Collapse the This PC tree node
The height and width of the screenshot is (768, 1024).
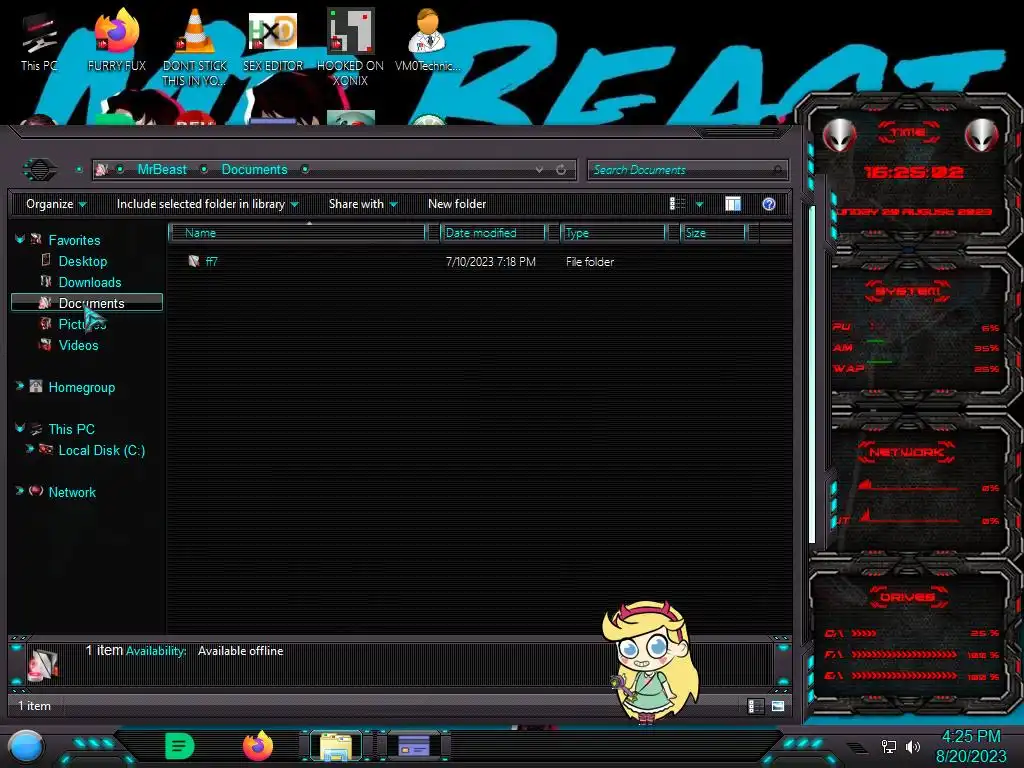[20, 428]
